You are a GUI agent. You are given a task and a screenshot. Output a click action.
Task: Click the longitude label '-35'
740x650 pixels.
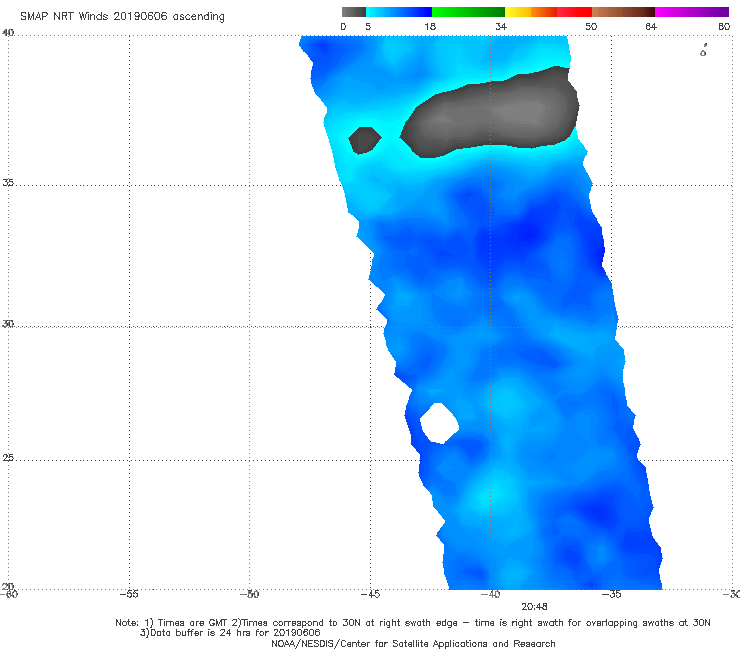click(611, 594)
